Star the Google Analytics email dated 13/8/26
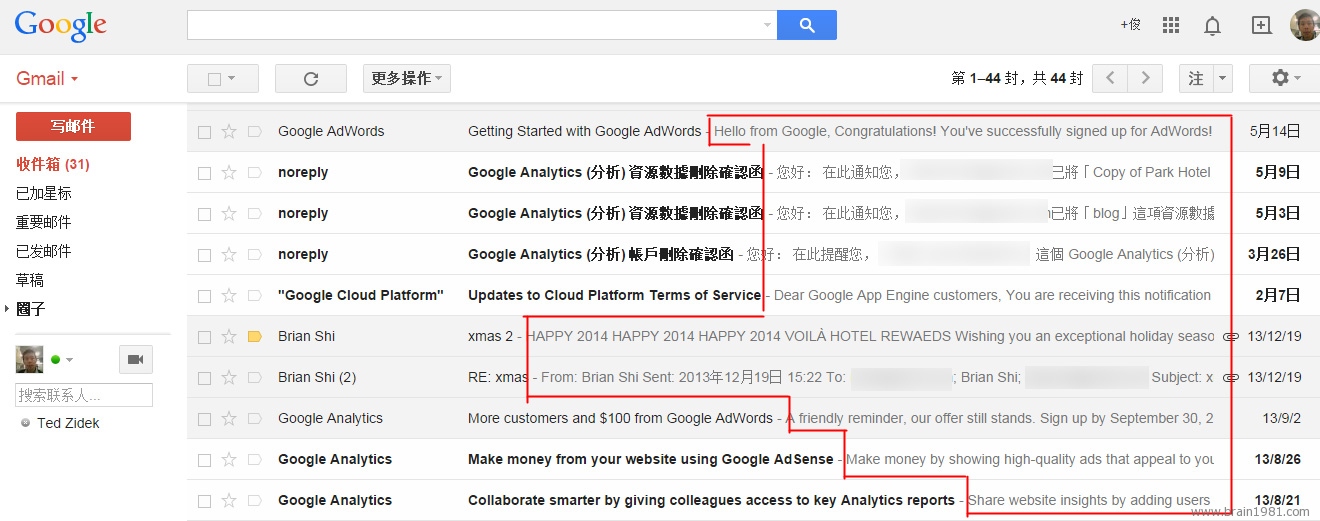The width and height of the screenshot is (1320, 521). [228, 459]
